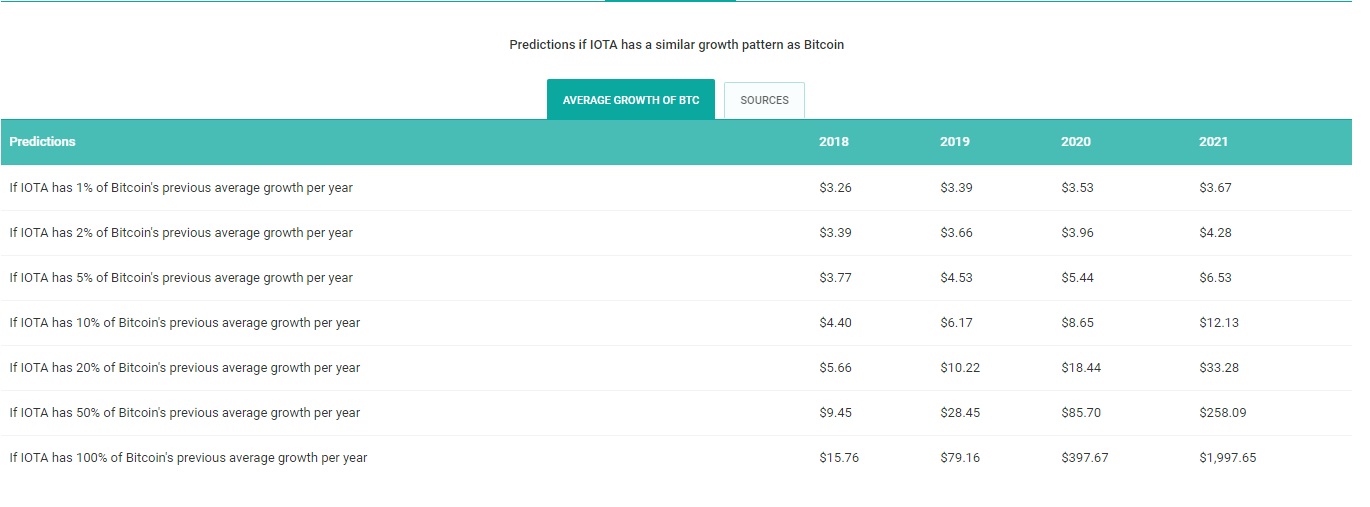Click the 2019 column header
Screen dimensions: 1370x507
click(x=954, y=142)
